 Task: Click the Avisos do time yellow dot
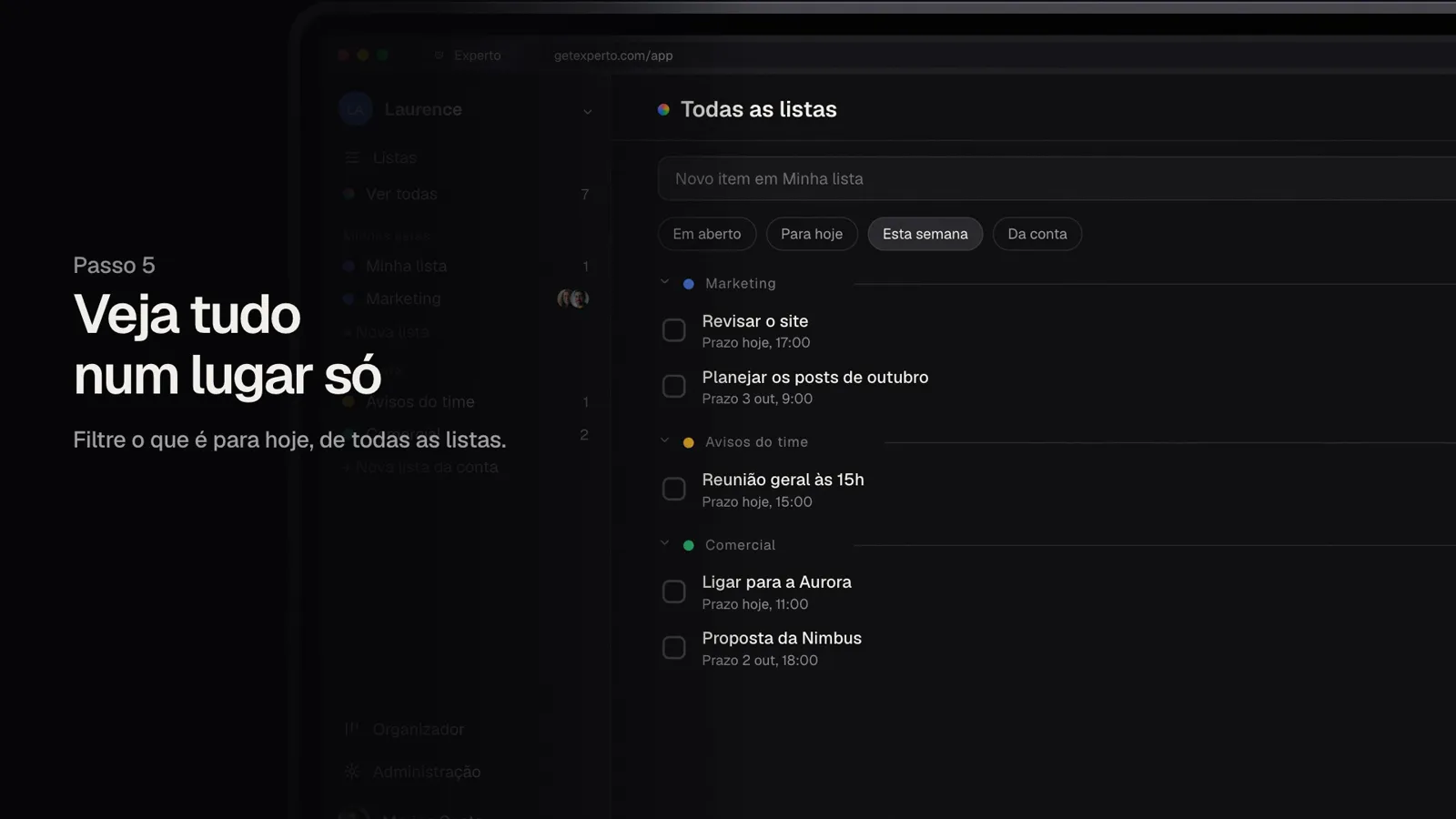coord(689,442)
